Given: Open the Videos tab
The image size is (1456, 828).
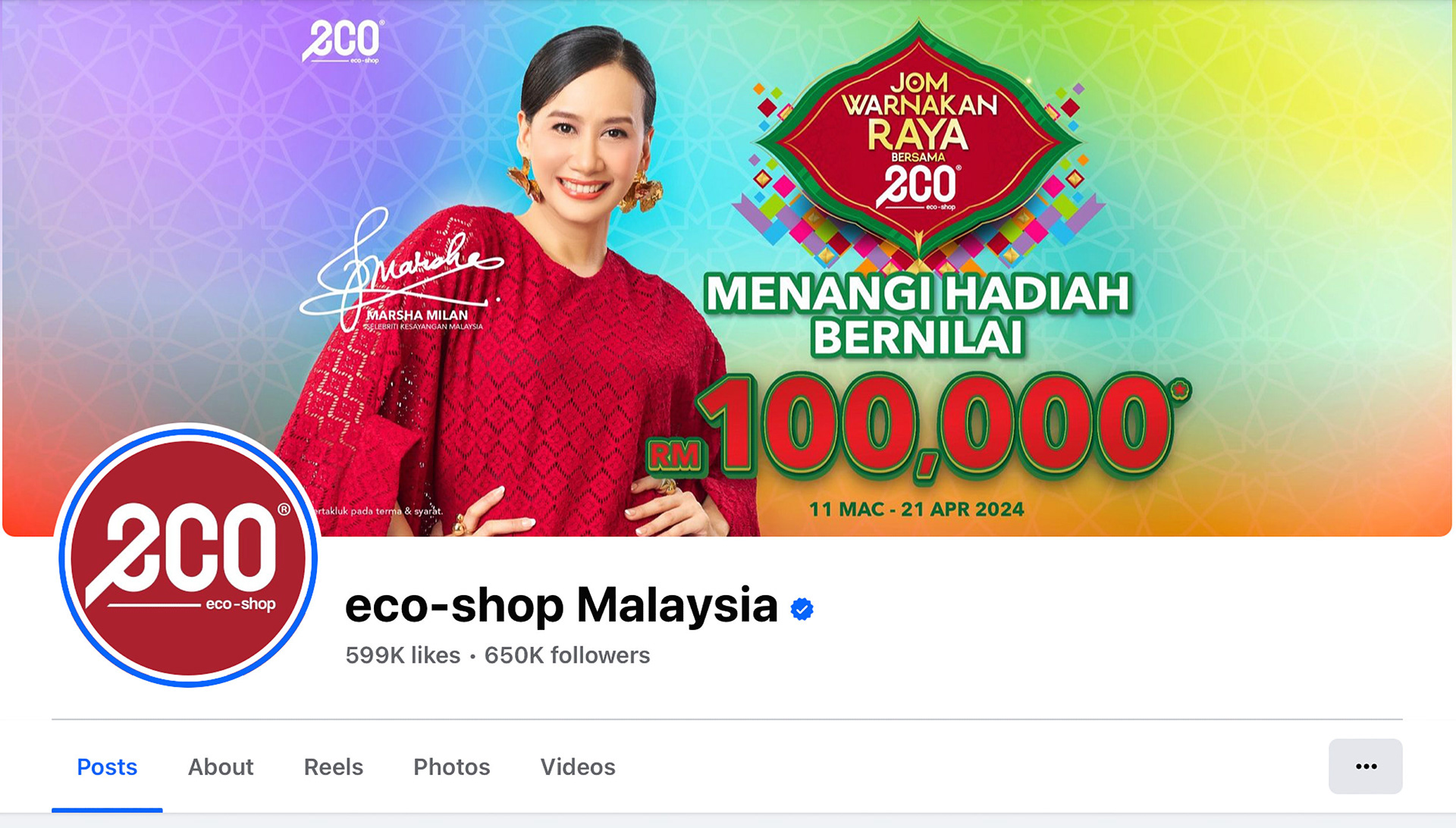Looking at the screenshot, I should click(x=578, y=767).
